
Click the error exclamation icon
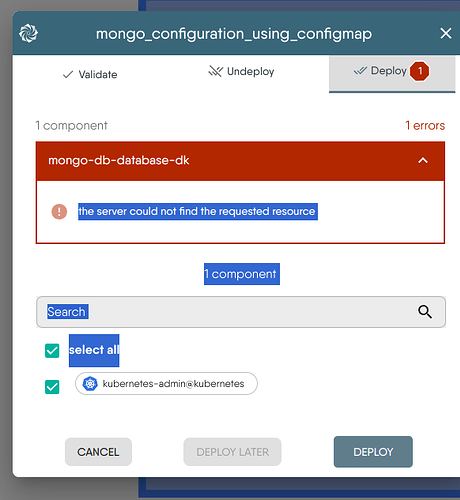click(x=59, y=212)
